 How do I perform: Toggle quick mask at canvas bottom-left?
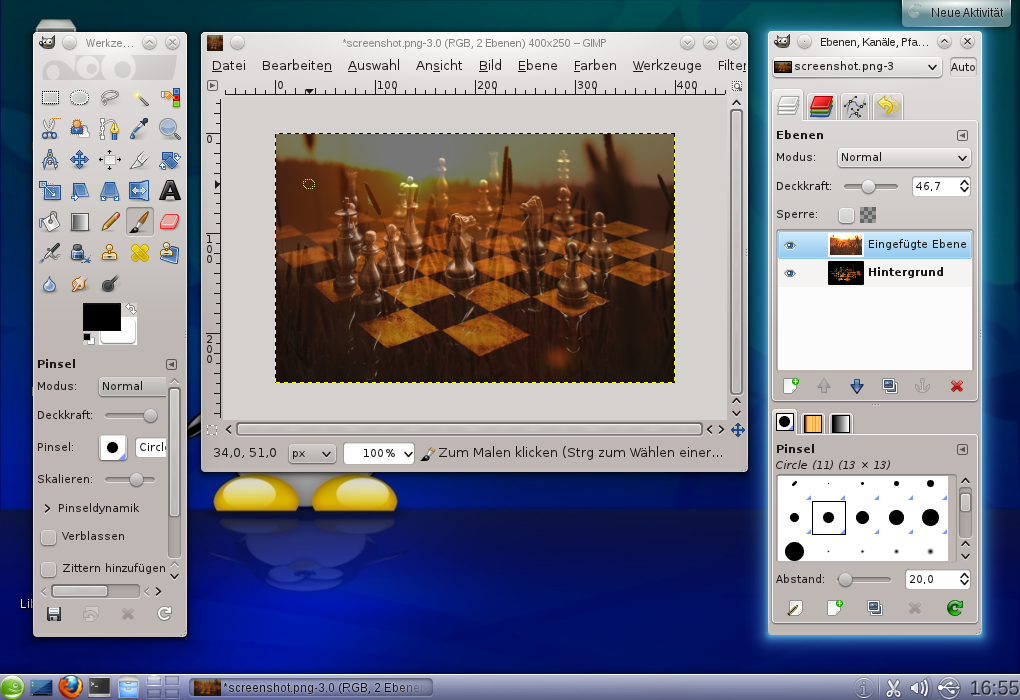click(x=212, y=429)
